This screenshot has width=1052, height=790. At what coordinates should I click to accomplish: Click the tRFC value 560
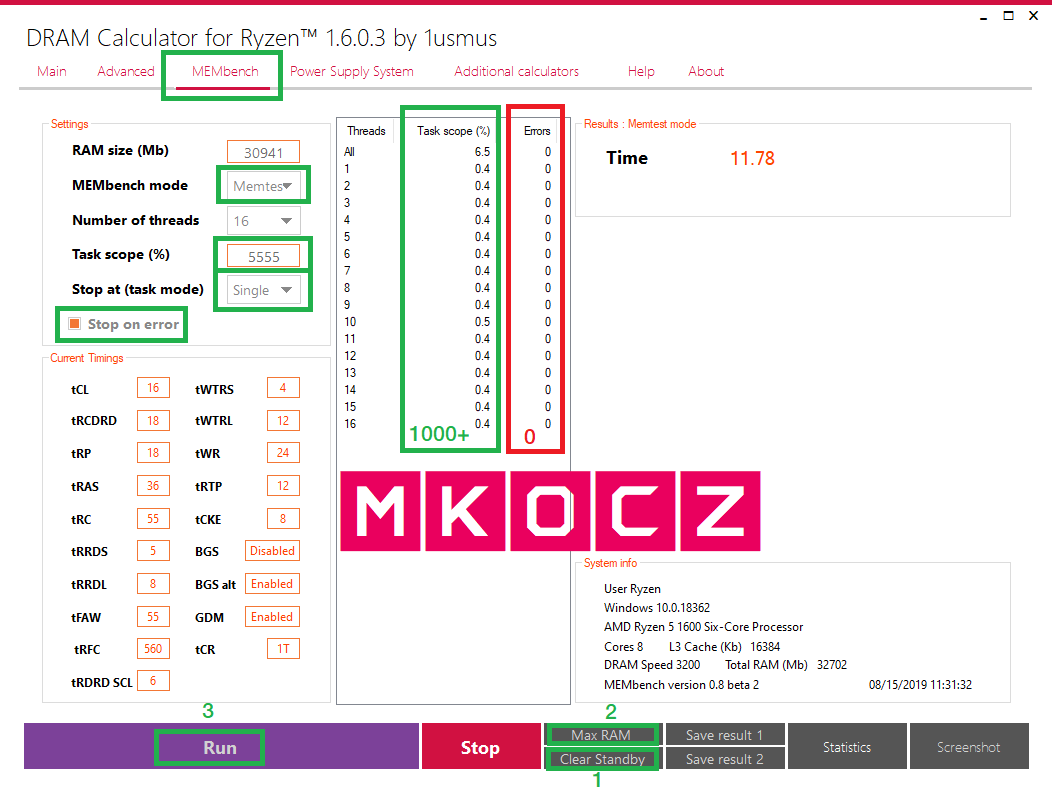153,648
